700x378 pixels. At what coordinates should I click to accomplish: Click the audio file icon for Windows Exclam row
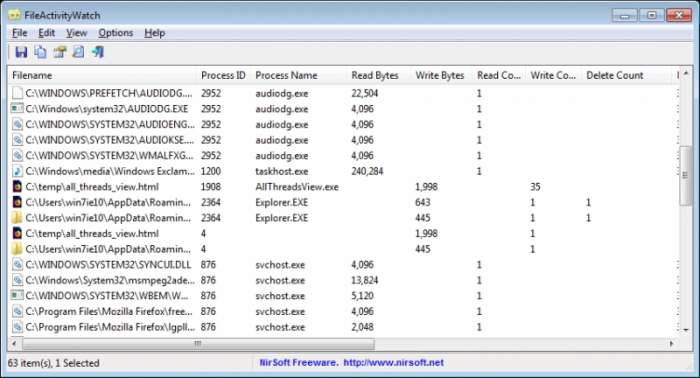tap(17, 171)
